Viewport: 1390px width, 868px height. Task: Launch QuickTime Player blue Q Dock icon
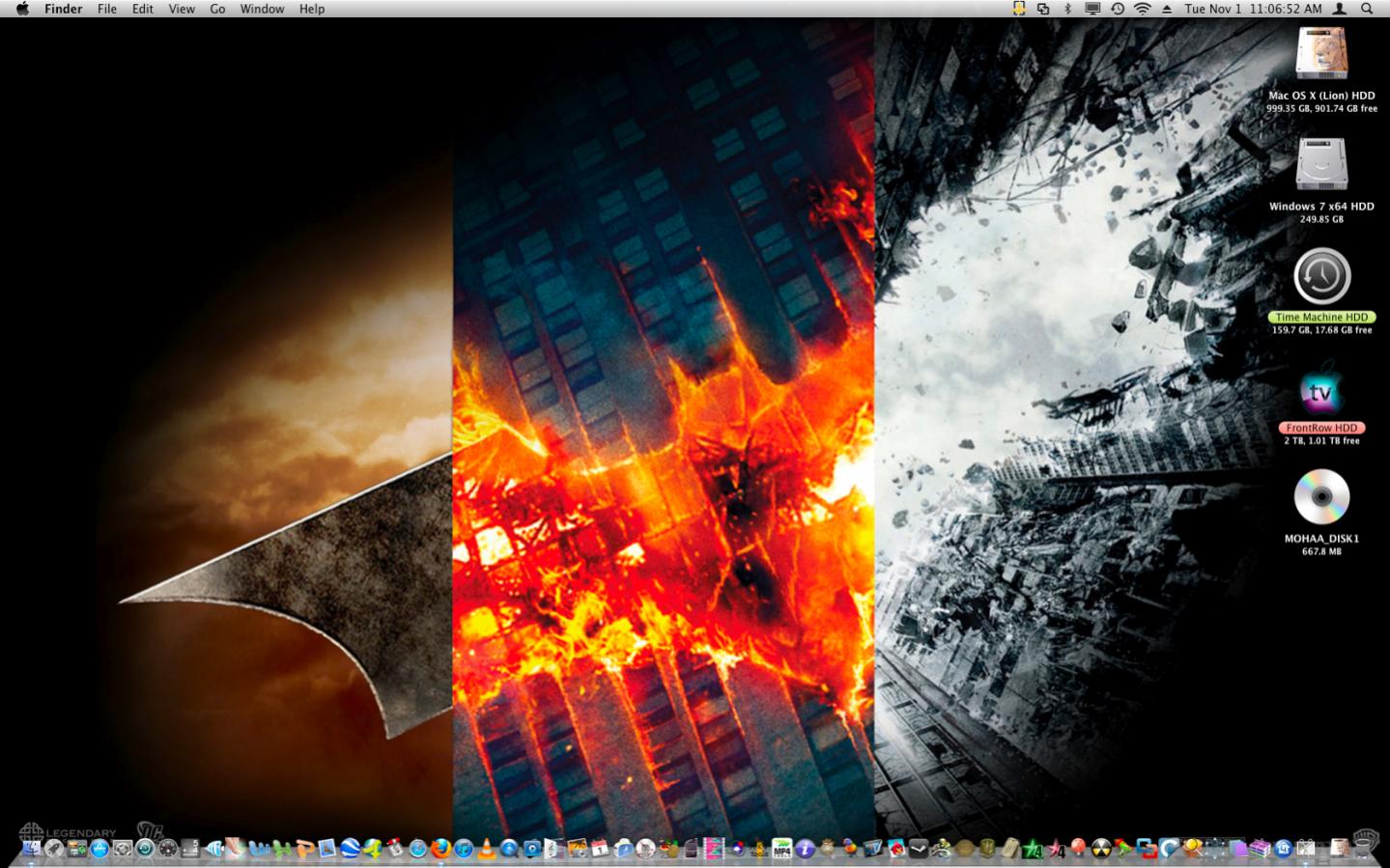tap(509, 849)
